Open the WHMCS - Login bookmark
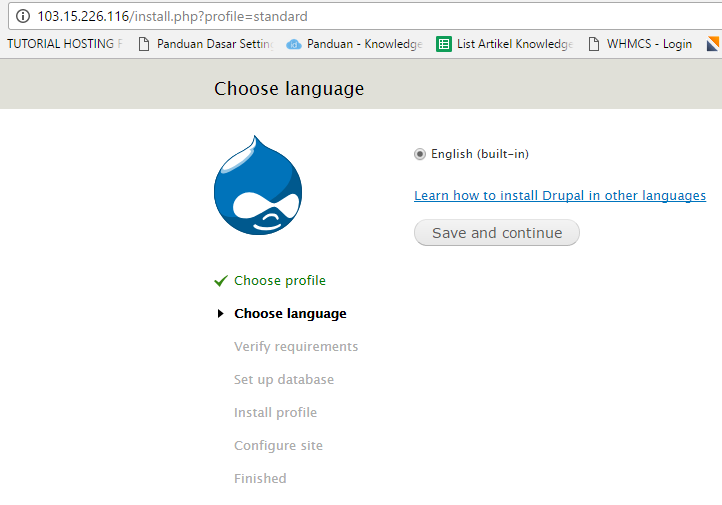Screen dimensions: 722x505 (649, 44)
